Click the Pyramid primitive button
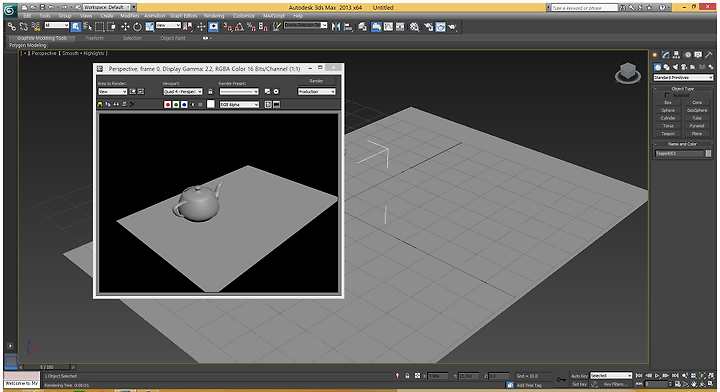 click(x=697, y=126)
